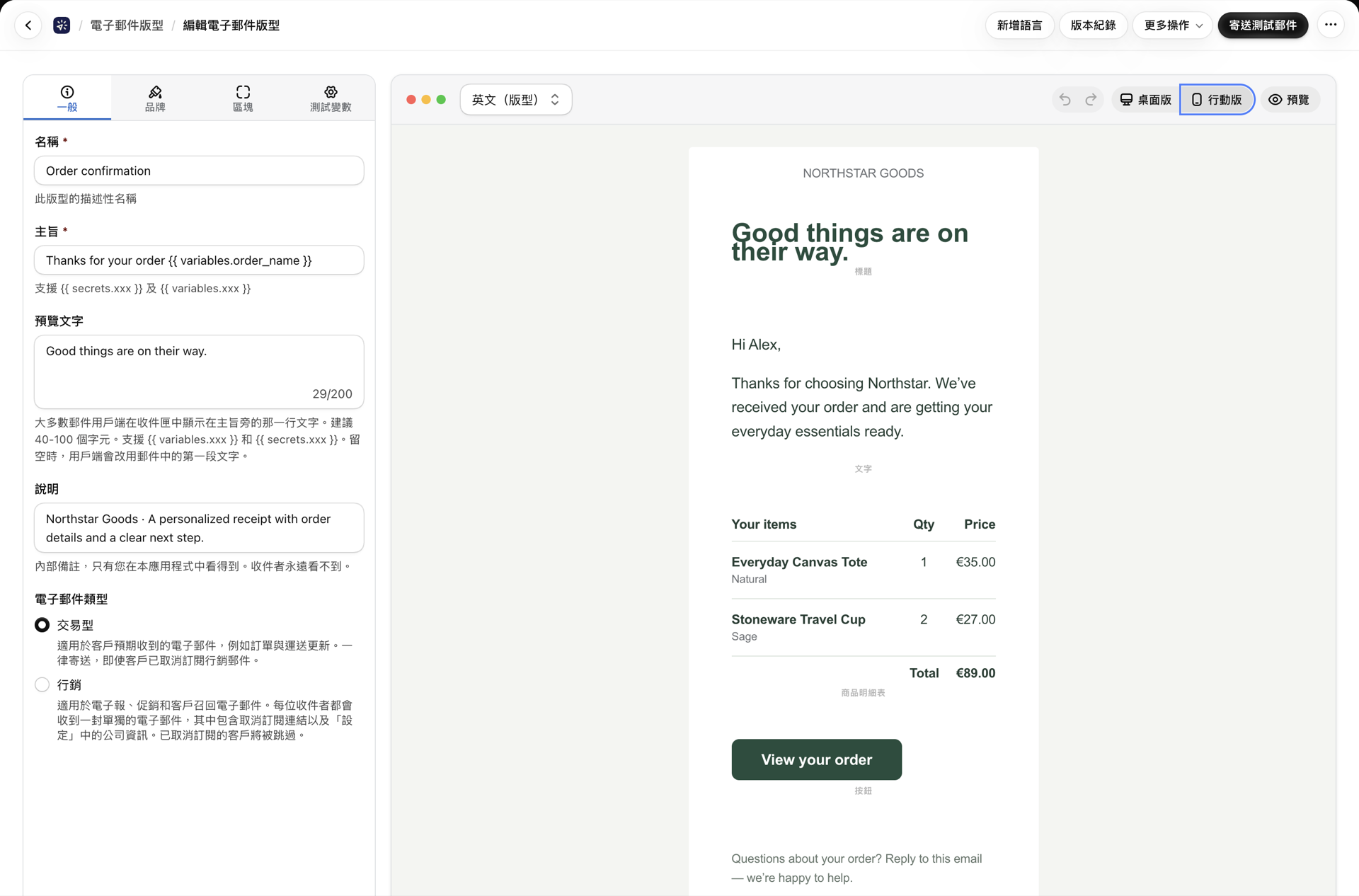1359x896 pixels.
Task: Select the NORTHSTAR GOODS header text
Action: [863, 173]
